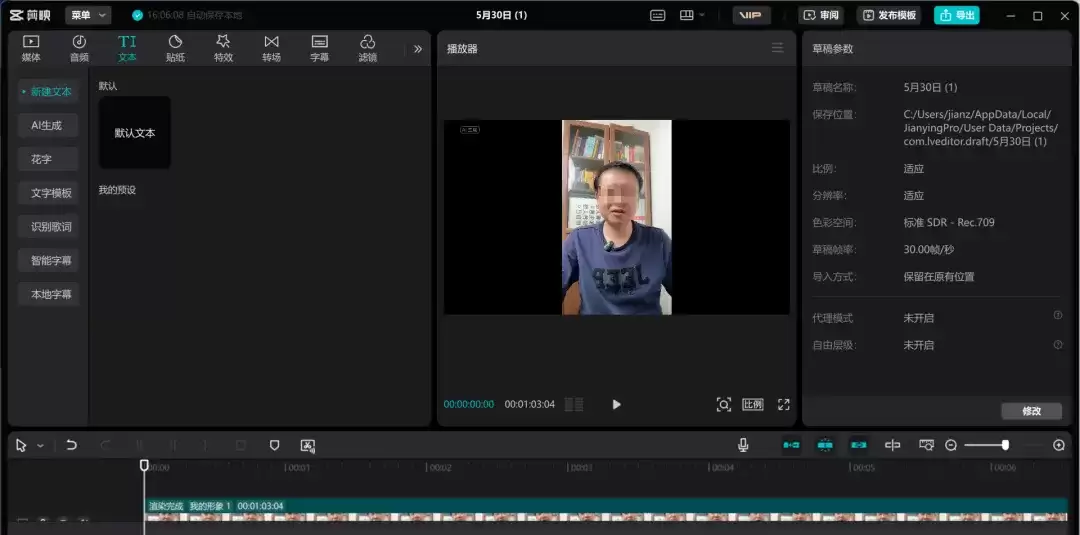Open the 贴纸 (Stickers) tab
This screenshot has height=535, width=1080.
[175, 48]
